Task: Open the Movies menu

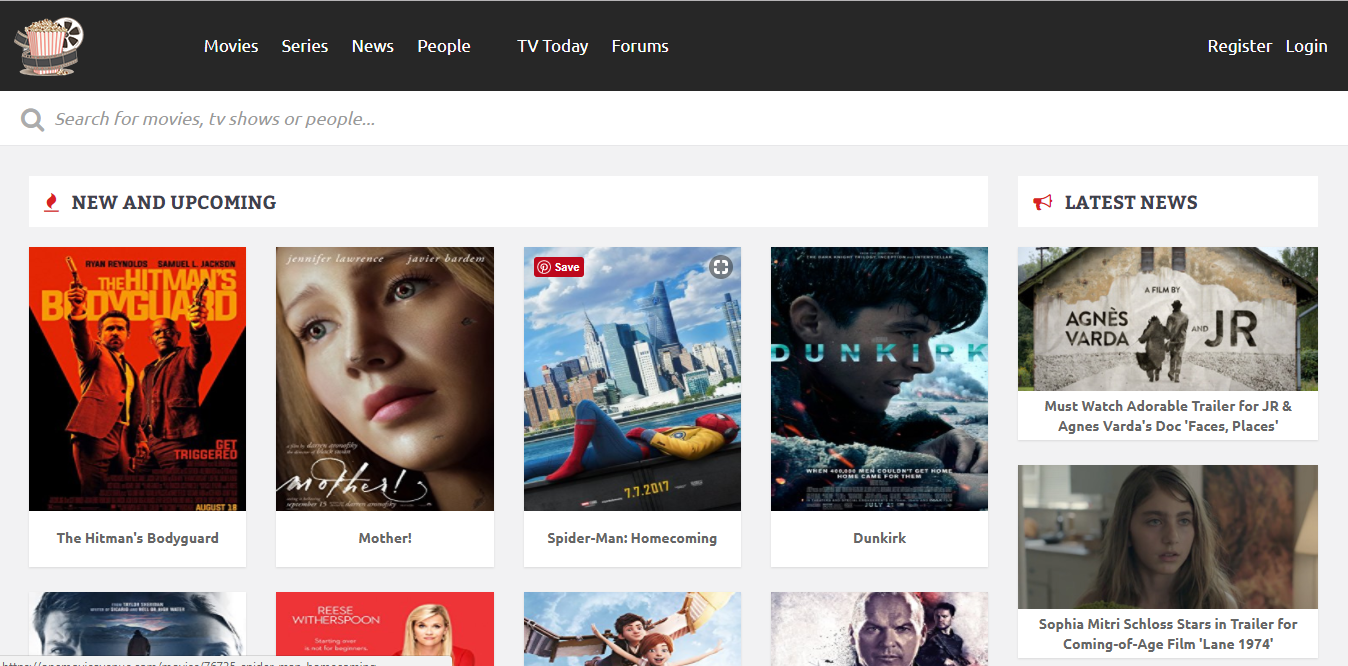Action: (x=231, y=46)
